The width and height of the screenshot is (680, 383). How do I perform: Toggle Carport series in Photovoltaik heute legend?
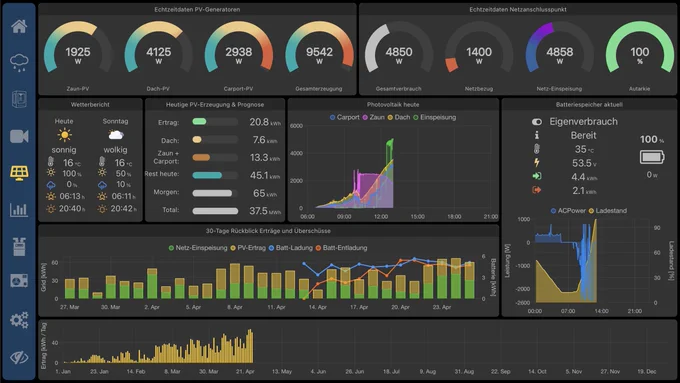click(x=345, y=117)
